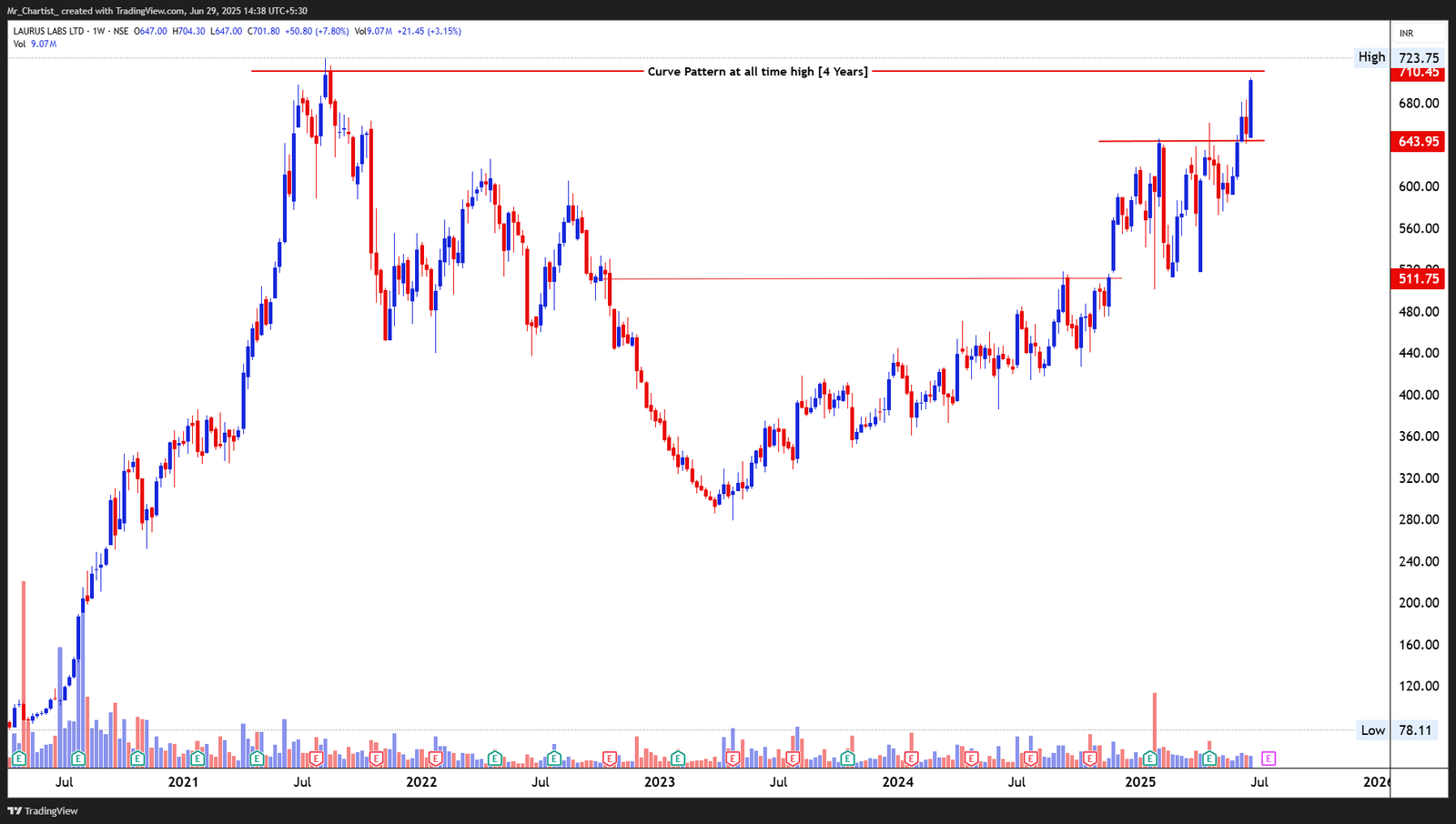This screenshot has height=824, width=1456.
Task: Click the red earnings badge under 2025
Action: click(1089, 757)
